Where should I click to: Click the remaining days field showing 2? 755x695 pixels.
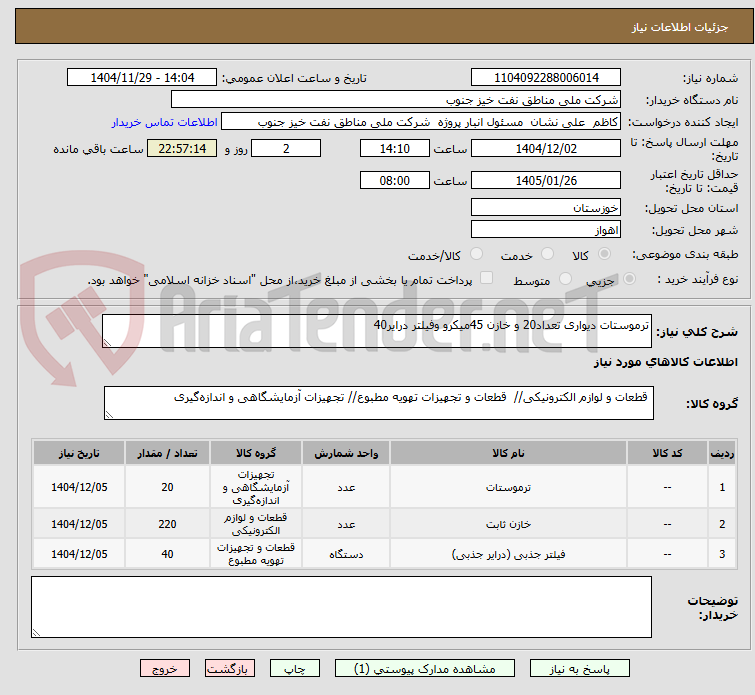click(x=286, y=148)
